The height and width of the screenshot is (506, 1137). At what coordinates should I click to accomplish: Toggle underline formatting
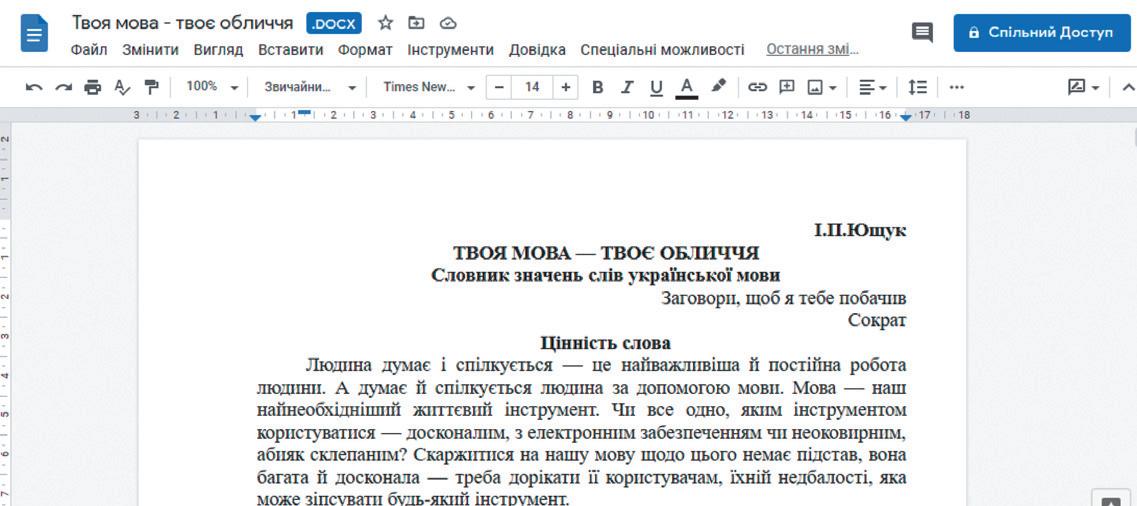[656, 88]
